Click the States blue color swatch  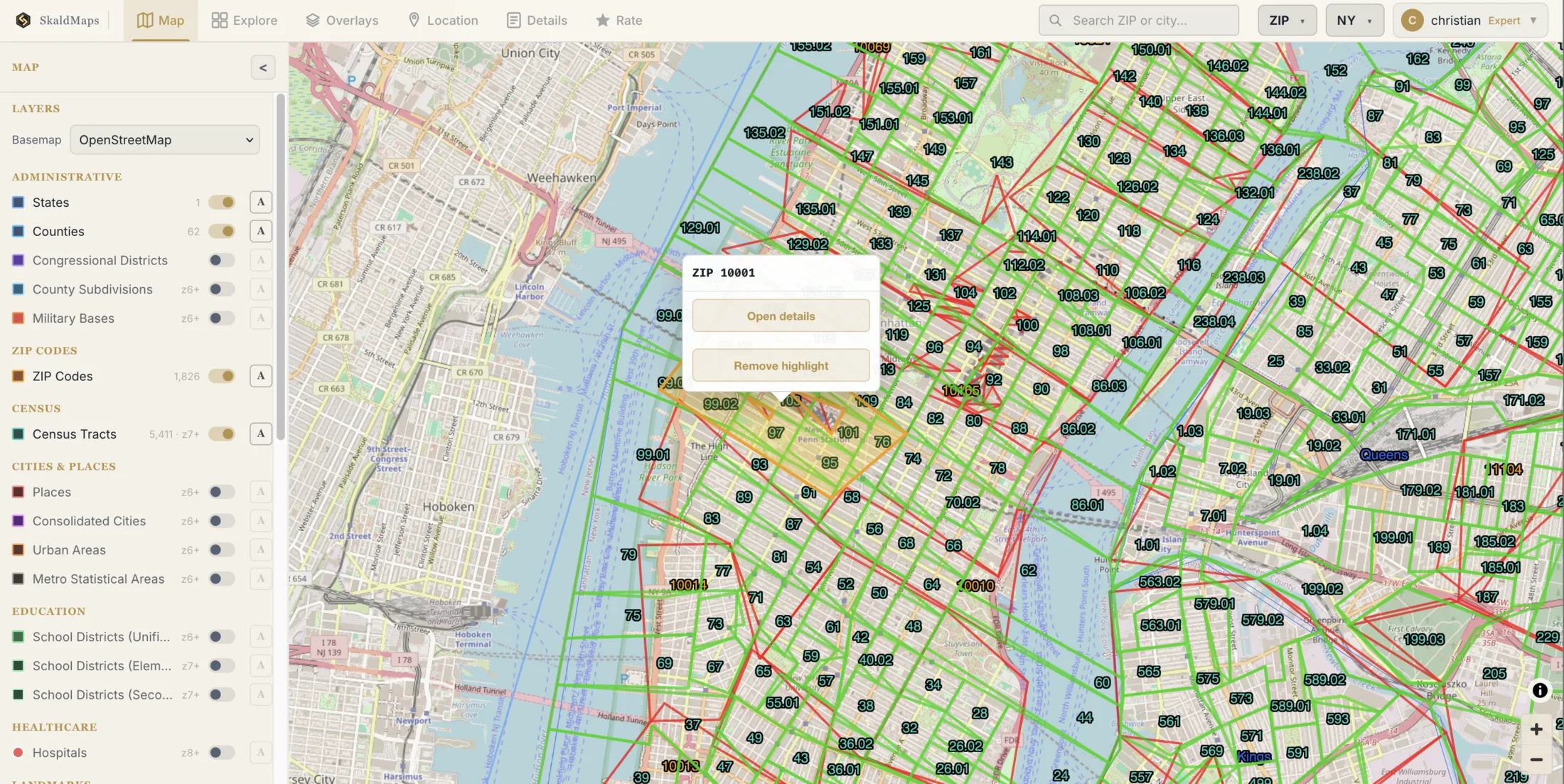click(18, 202)
